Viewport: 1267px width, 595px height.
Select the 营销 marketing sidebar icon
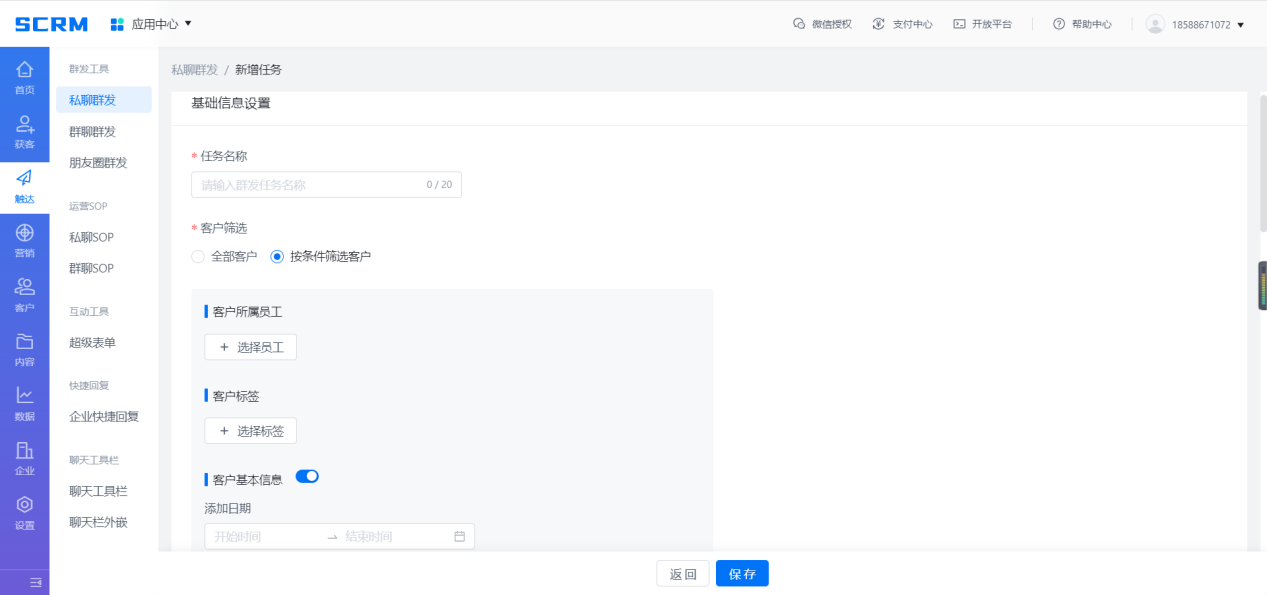pyautogui.click(x=24, y=240)
